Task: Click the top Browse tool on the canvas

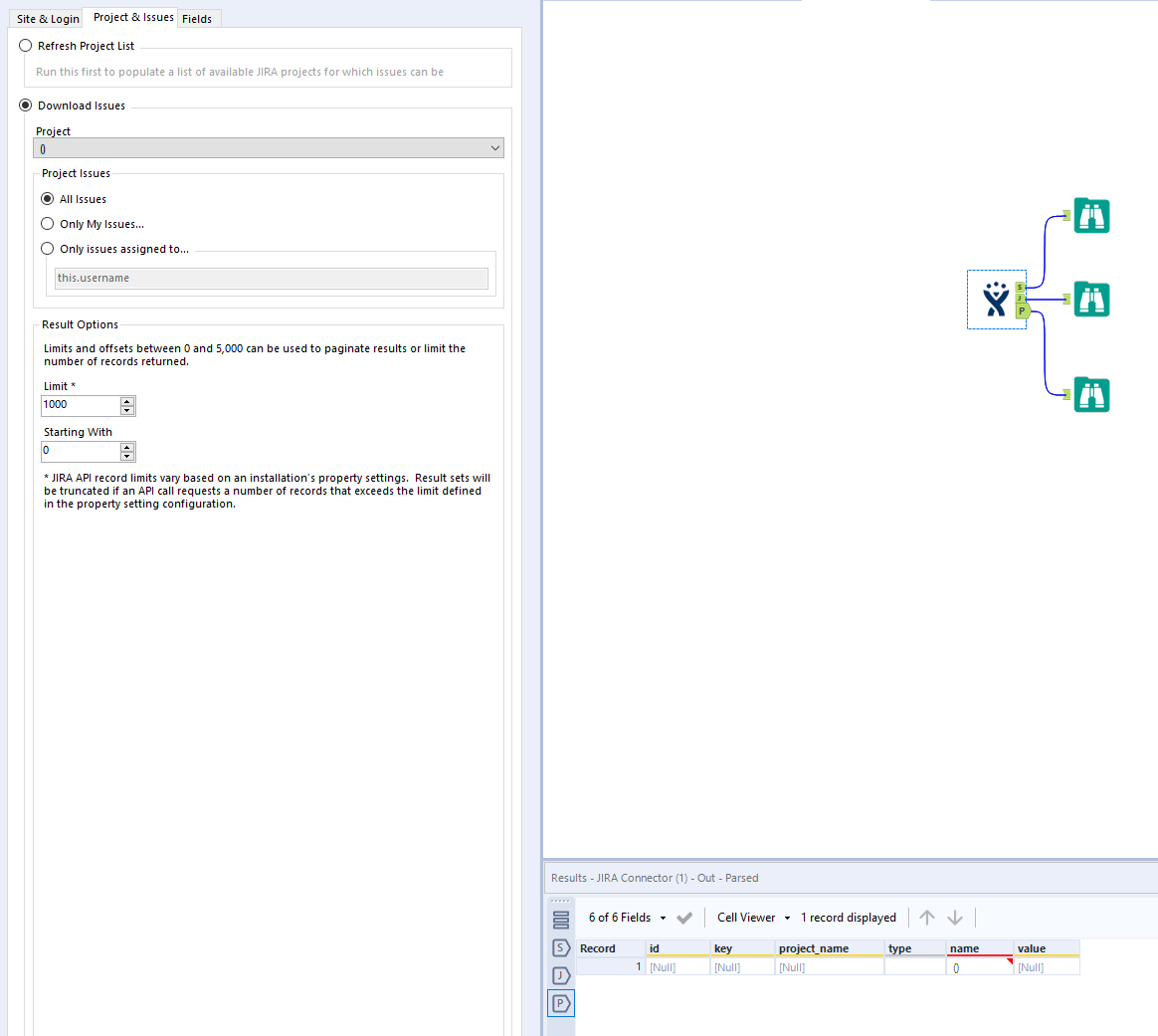Action: click(1091, 215)
